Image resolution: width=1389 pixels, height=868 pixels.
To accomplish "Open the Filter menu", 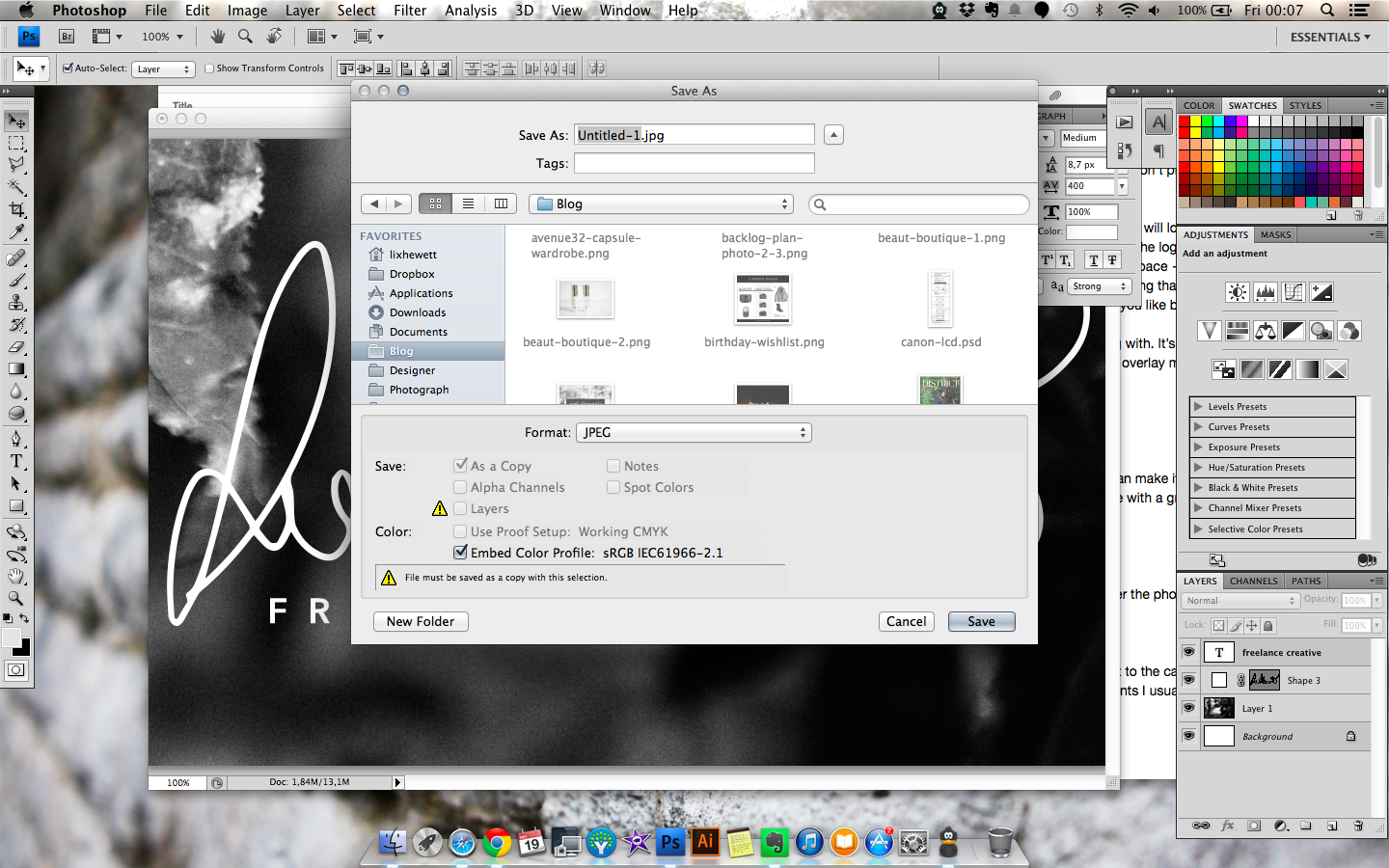I will 410,11.
